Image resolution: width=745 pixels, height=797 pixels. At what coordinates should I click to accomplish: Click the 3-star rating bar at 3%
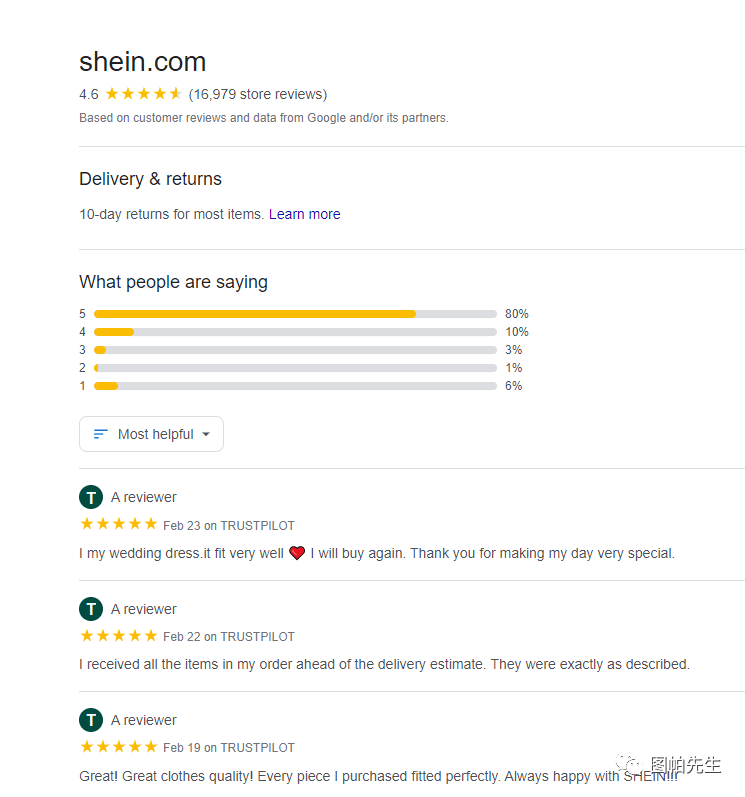[x=295, y=350]
